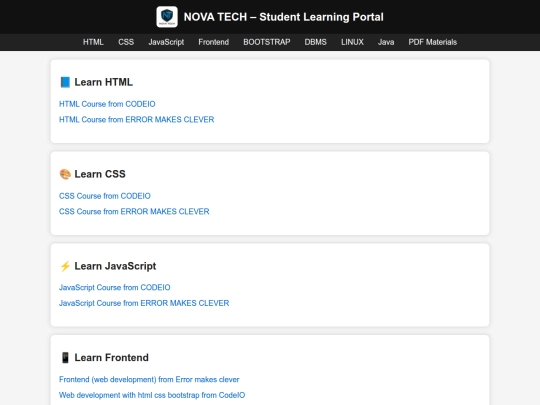The image size is (540, 405).
Task: Open HTML Course from ERROR MAKES CLEVER
Action: 136,120
